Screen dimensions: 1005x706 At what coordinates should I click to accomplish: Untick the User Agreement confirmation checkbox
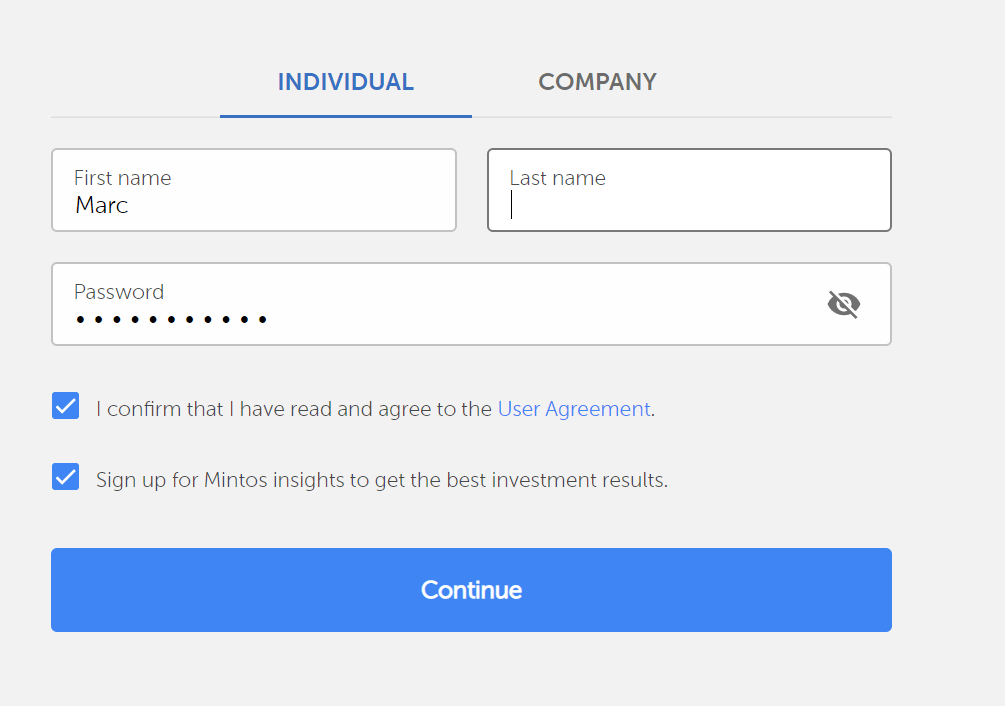point(66,406)
